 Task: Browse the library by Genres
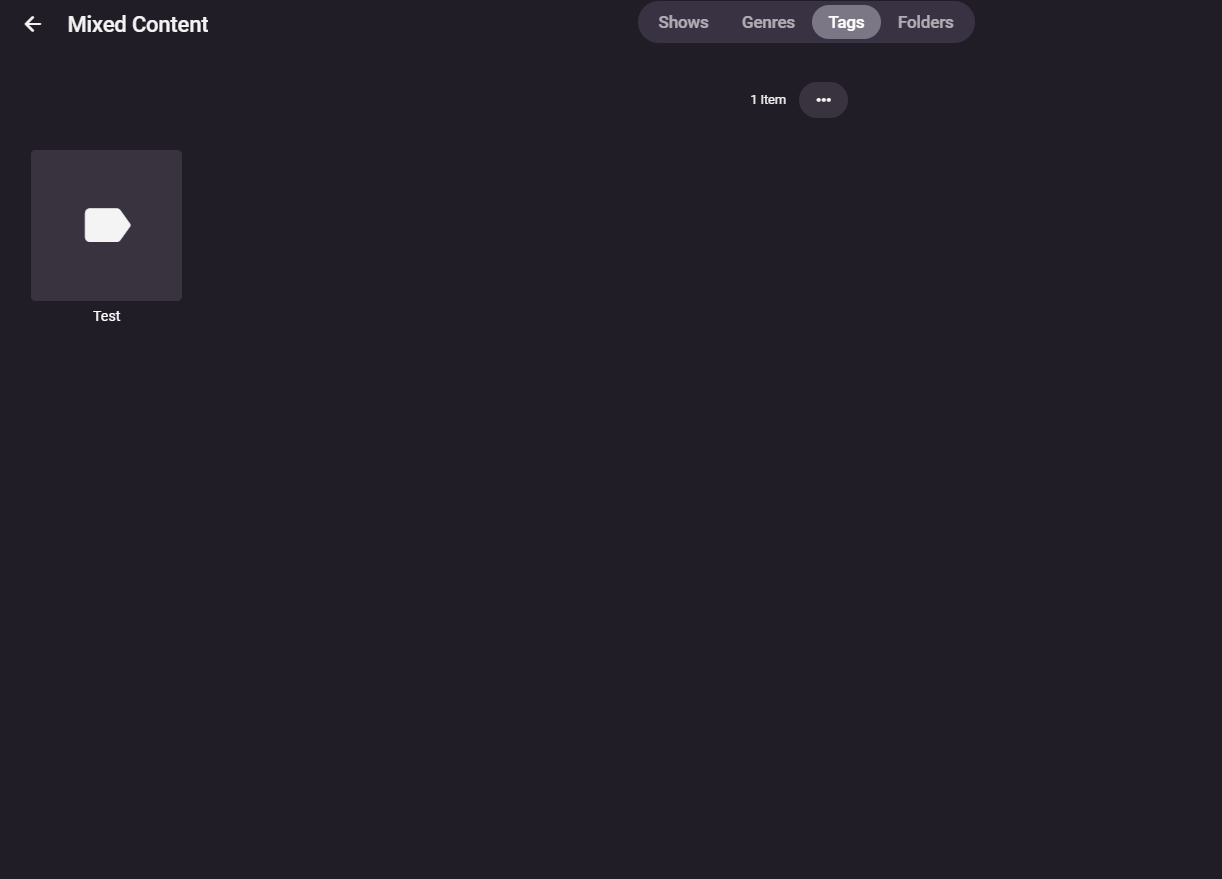[768, 22]
